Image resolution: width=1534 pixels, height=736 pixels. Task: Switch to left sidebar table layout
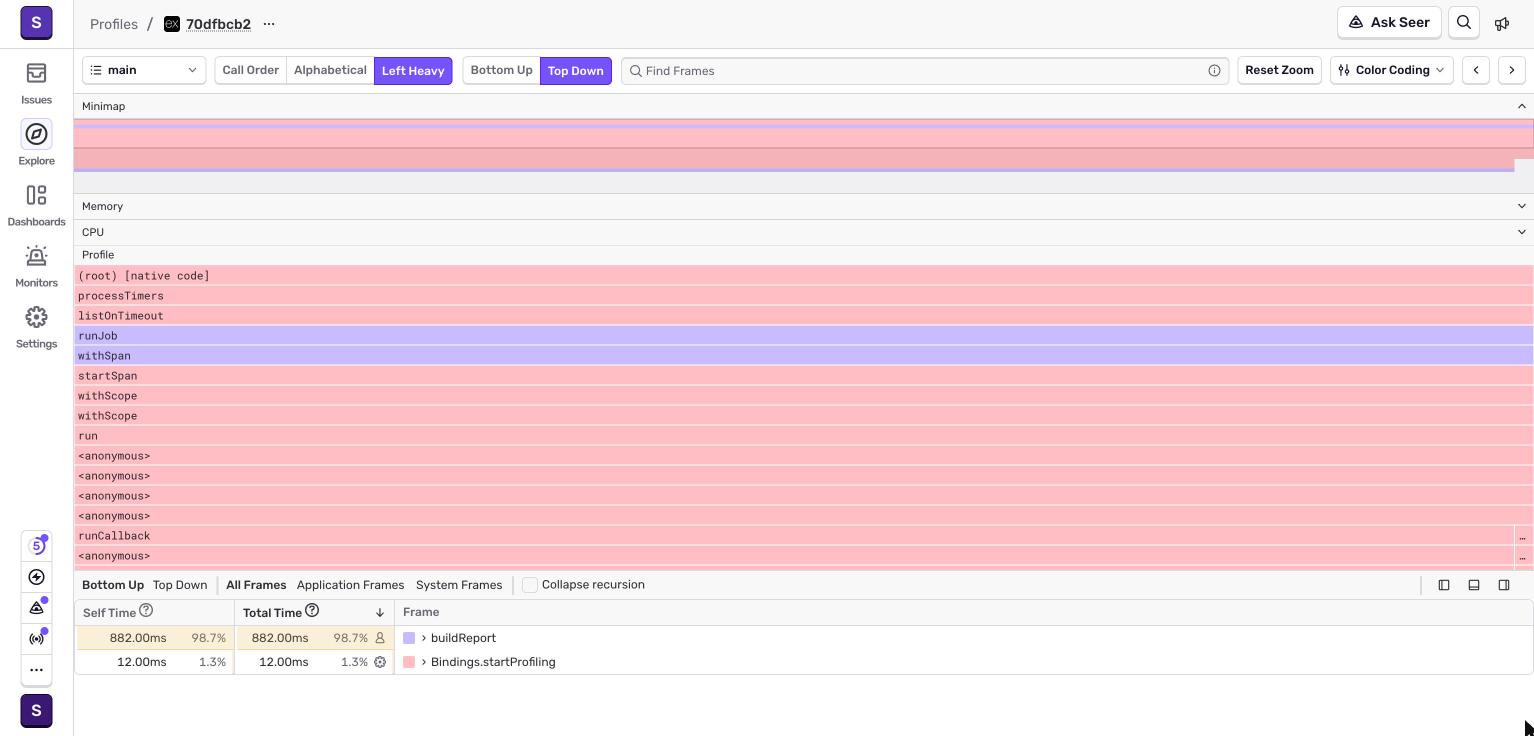[x=1444, y=585]
